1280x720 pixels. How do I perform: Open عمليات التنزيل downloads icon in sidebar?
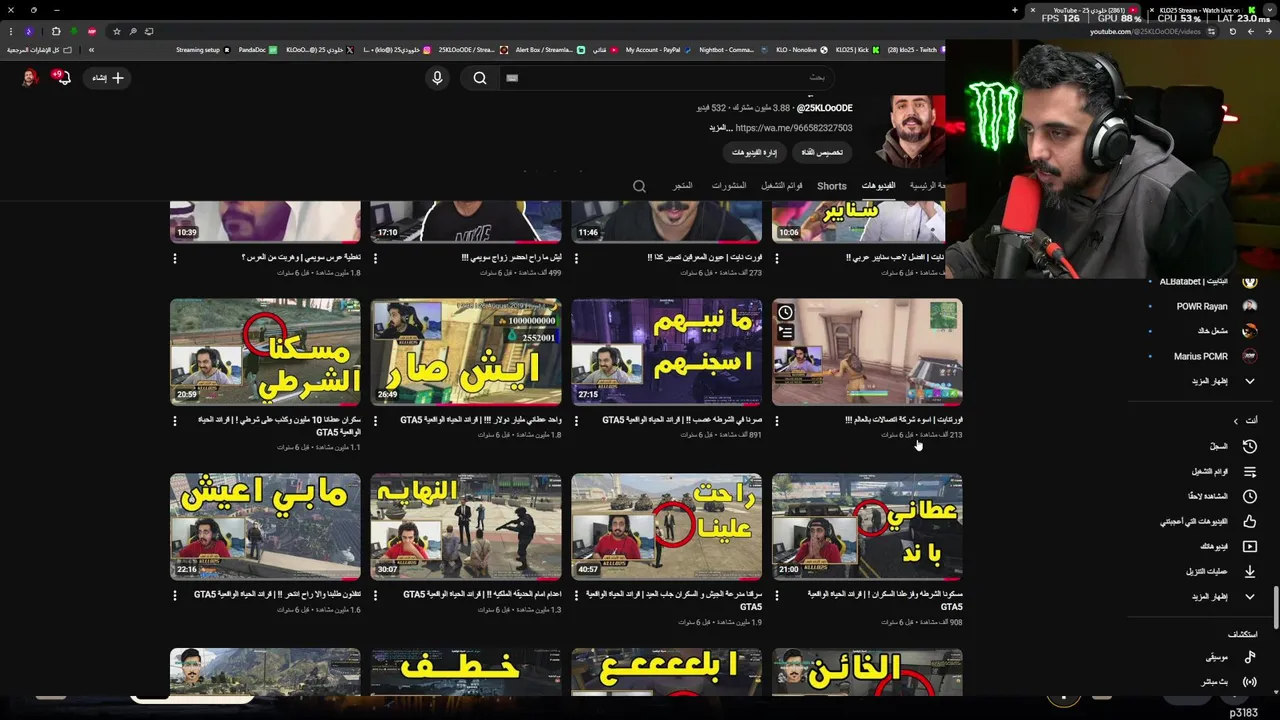point(1249,571)
